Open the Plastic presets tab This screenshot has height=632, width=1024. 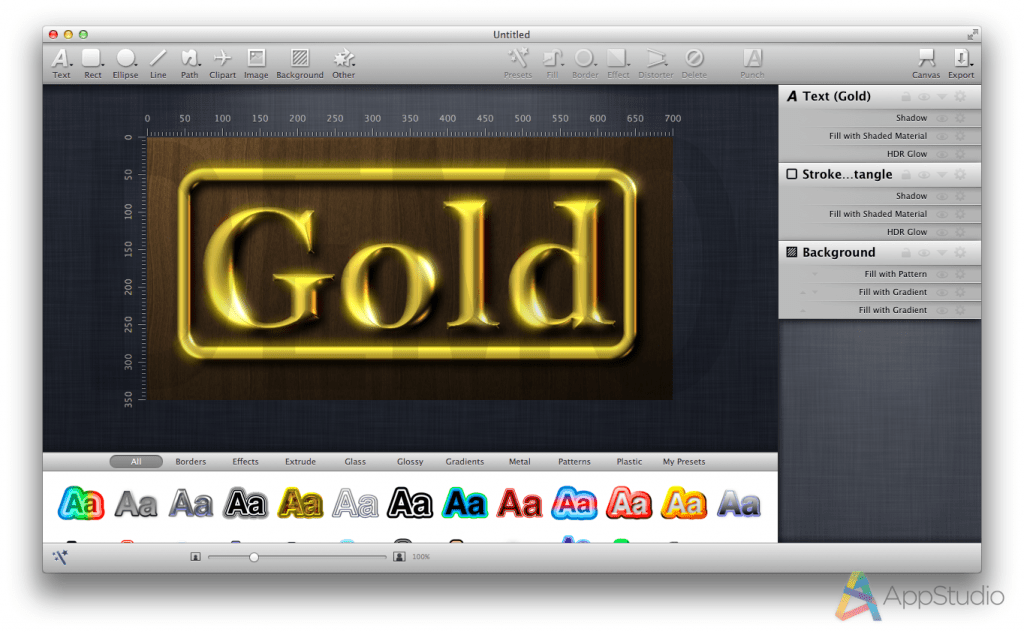[x=630, y=462]
